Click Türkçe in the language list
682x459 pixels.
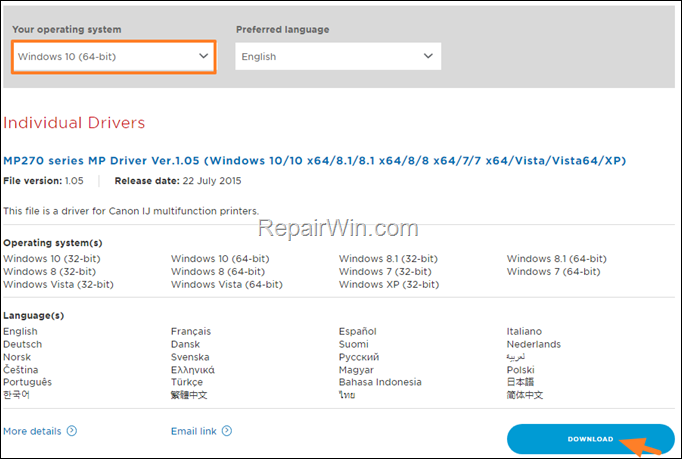[187, 382]
